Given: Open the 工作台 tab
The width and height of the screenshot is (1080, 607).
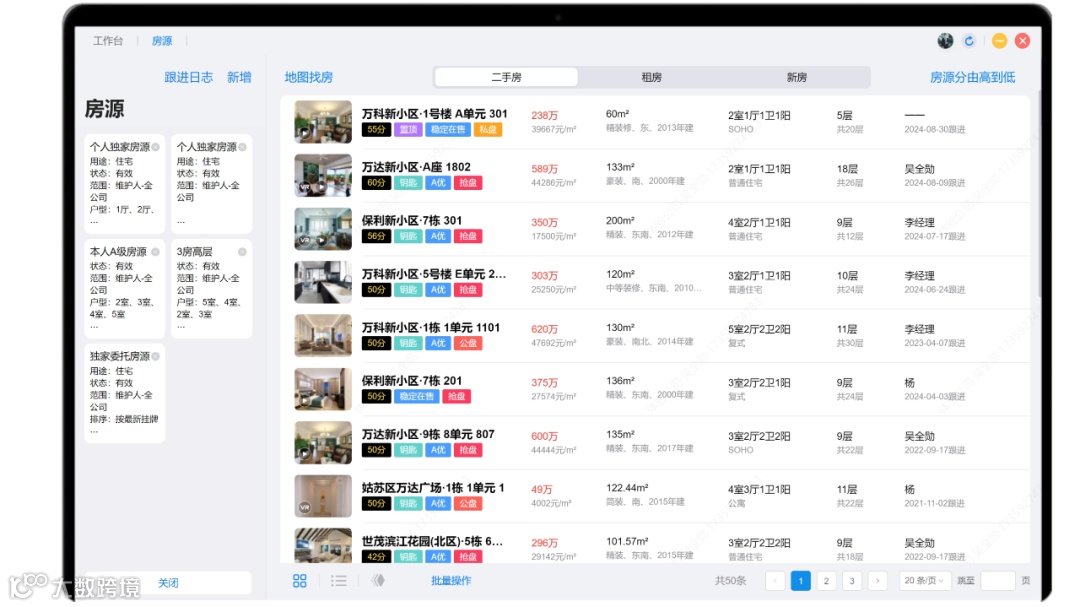Looking at the screenshot, I should pos(108,41).
